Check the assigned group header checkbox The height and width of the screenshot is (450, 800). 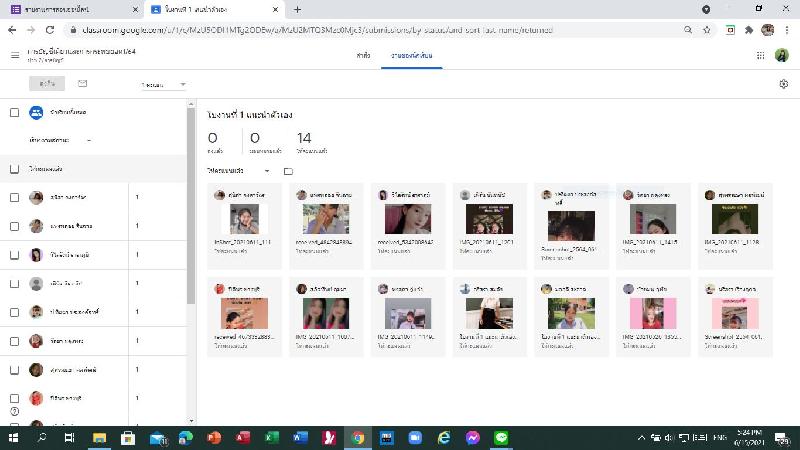click(14, 169)
